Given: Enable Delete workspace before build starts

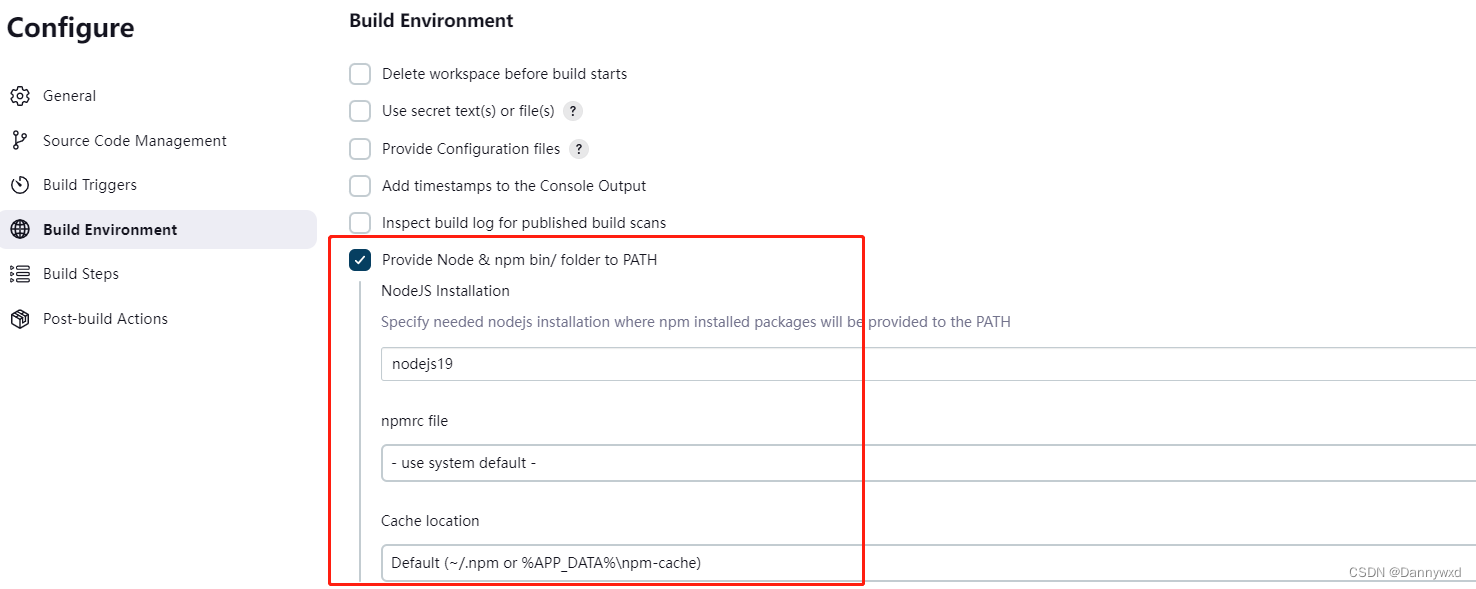Looking at the screenshot, I should click(360, 73).
